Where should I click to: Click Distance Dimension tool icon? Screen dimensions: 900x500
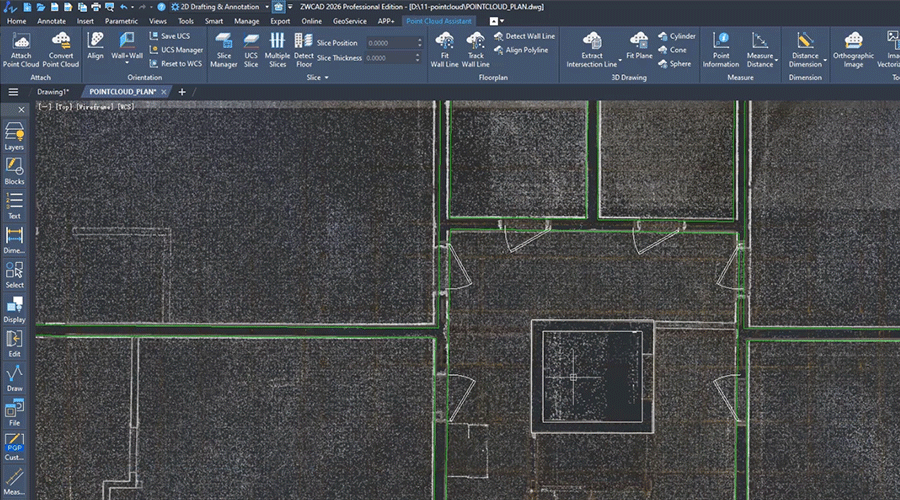pyautogui.click(x=805, y=41)
